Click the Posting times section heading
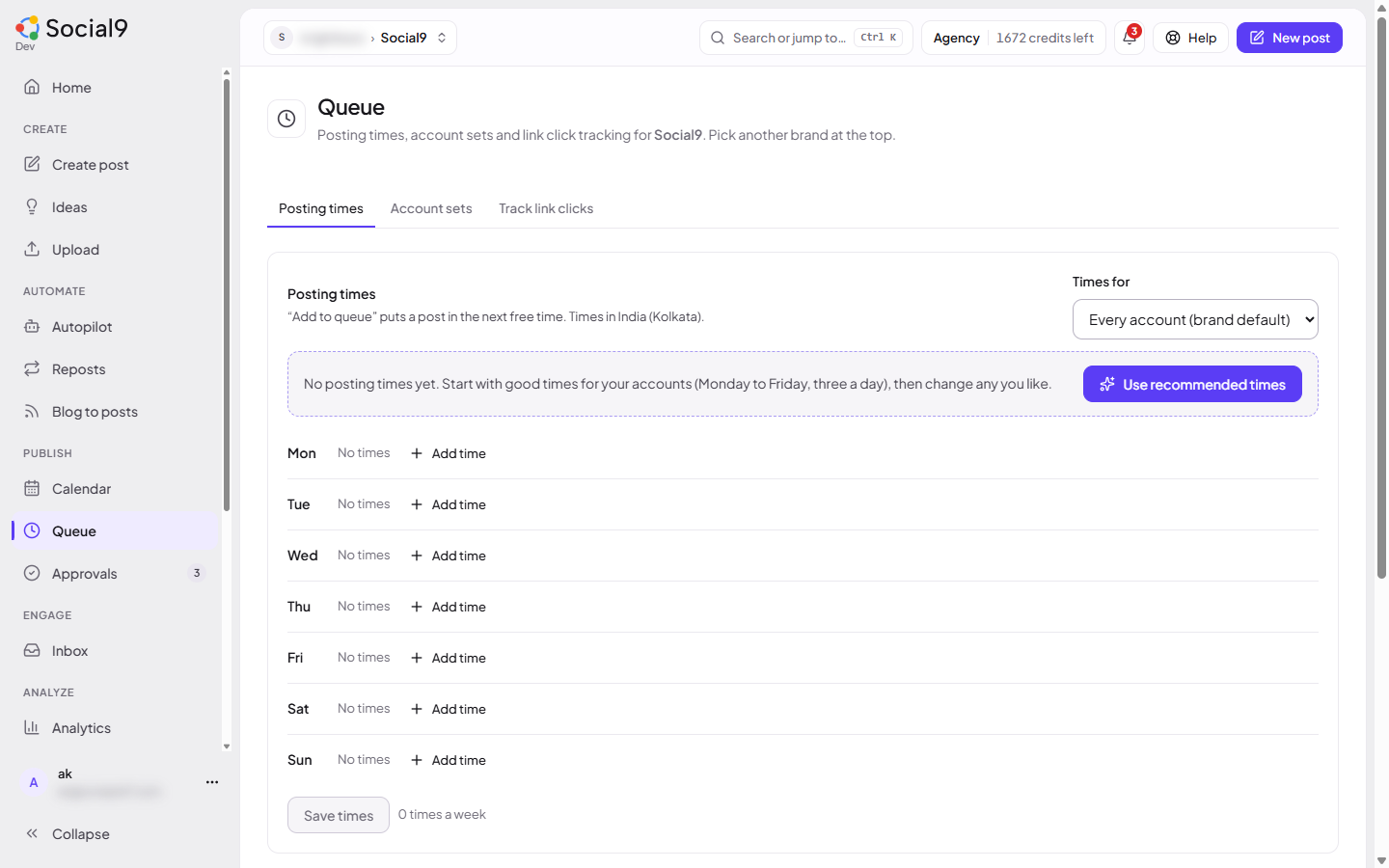This screenshot has height=868, width=1389. (332, 294)
